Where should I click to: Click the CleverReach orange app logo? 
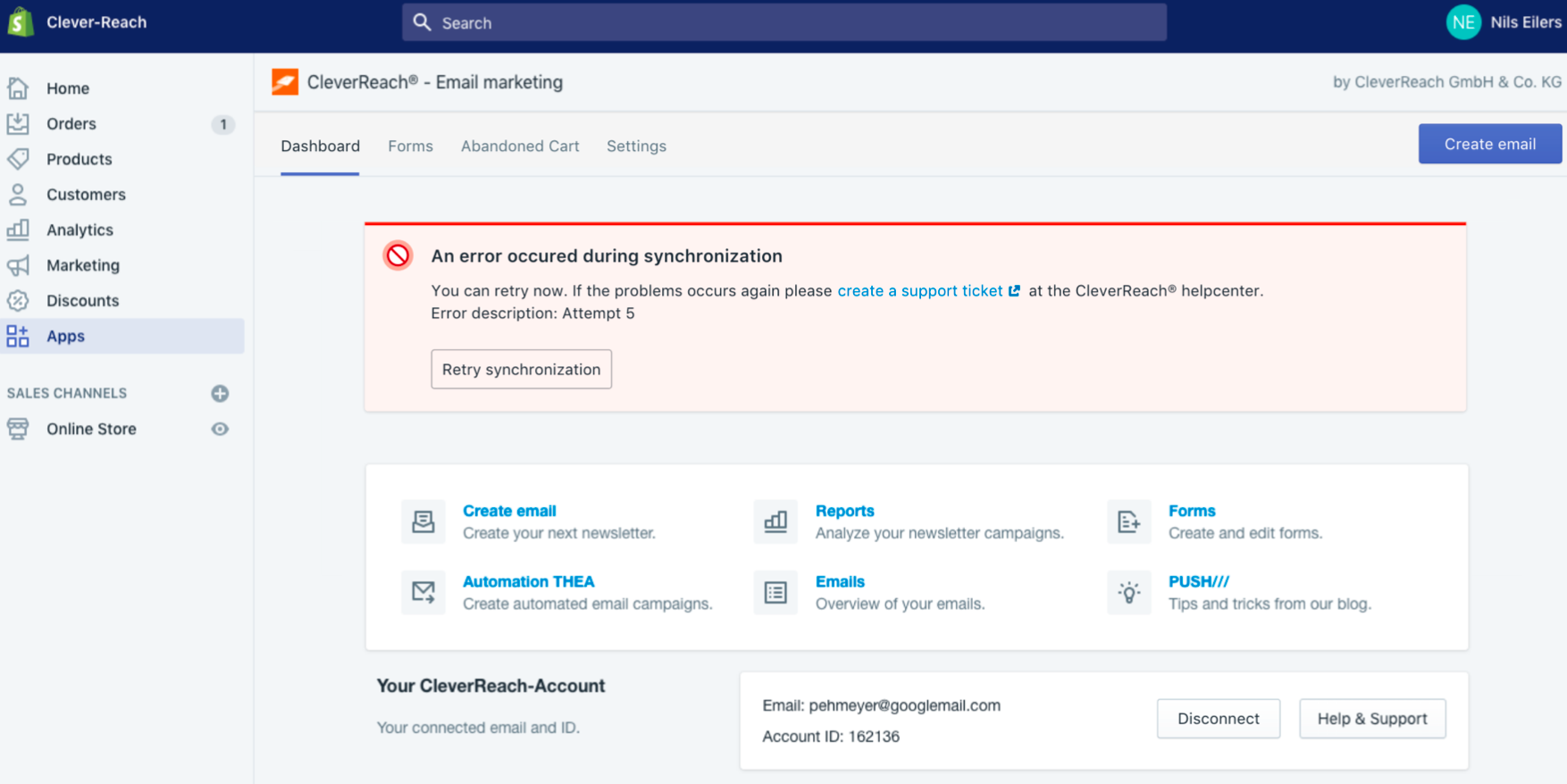click(285, 82)
